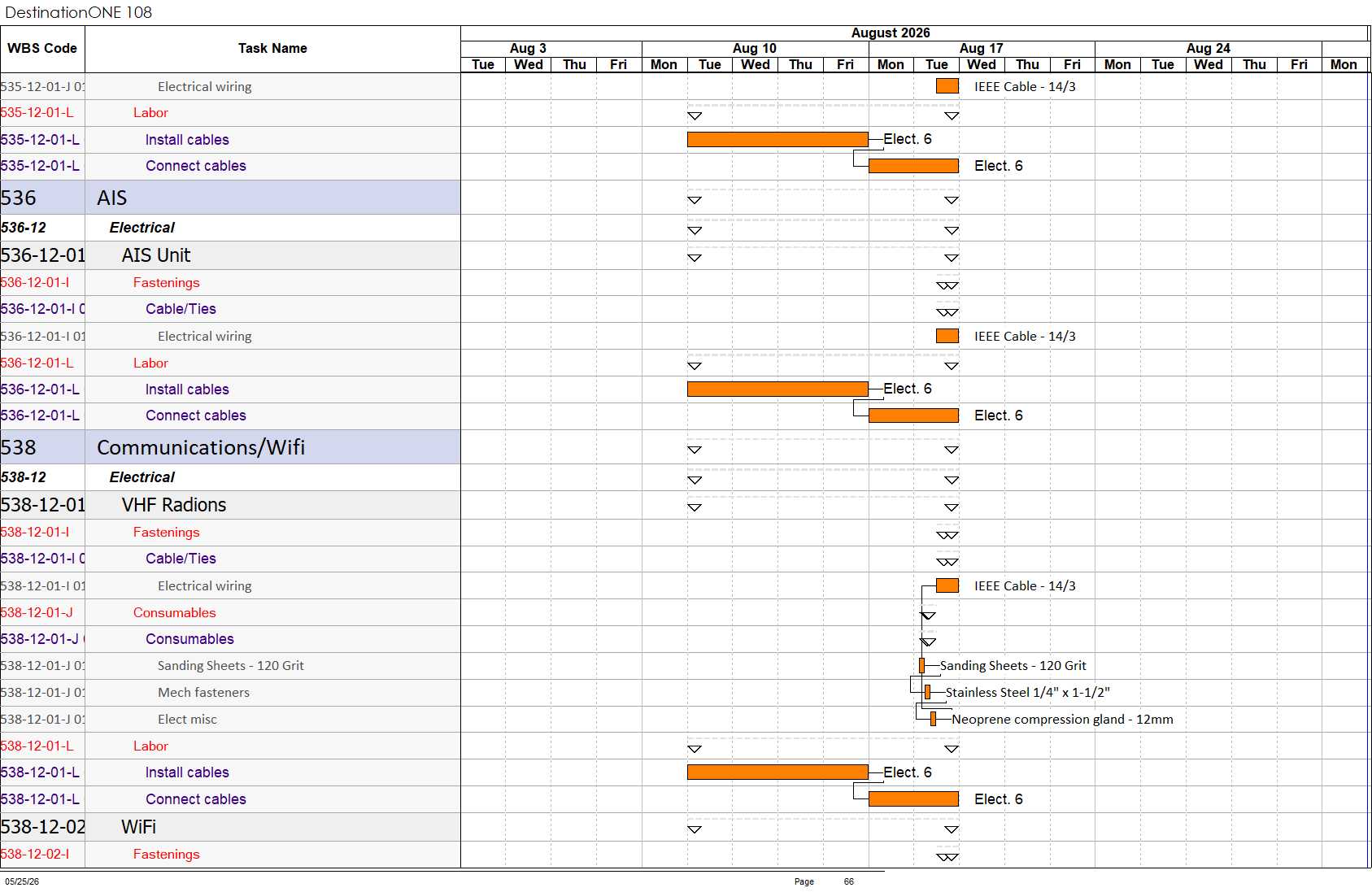Click the Communications/Wifi summary end marker triangle
The height and width of the screenshot is (892, 1372).
(952, 450)
